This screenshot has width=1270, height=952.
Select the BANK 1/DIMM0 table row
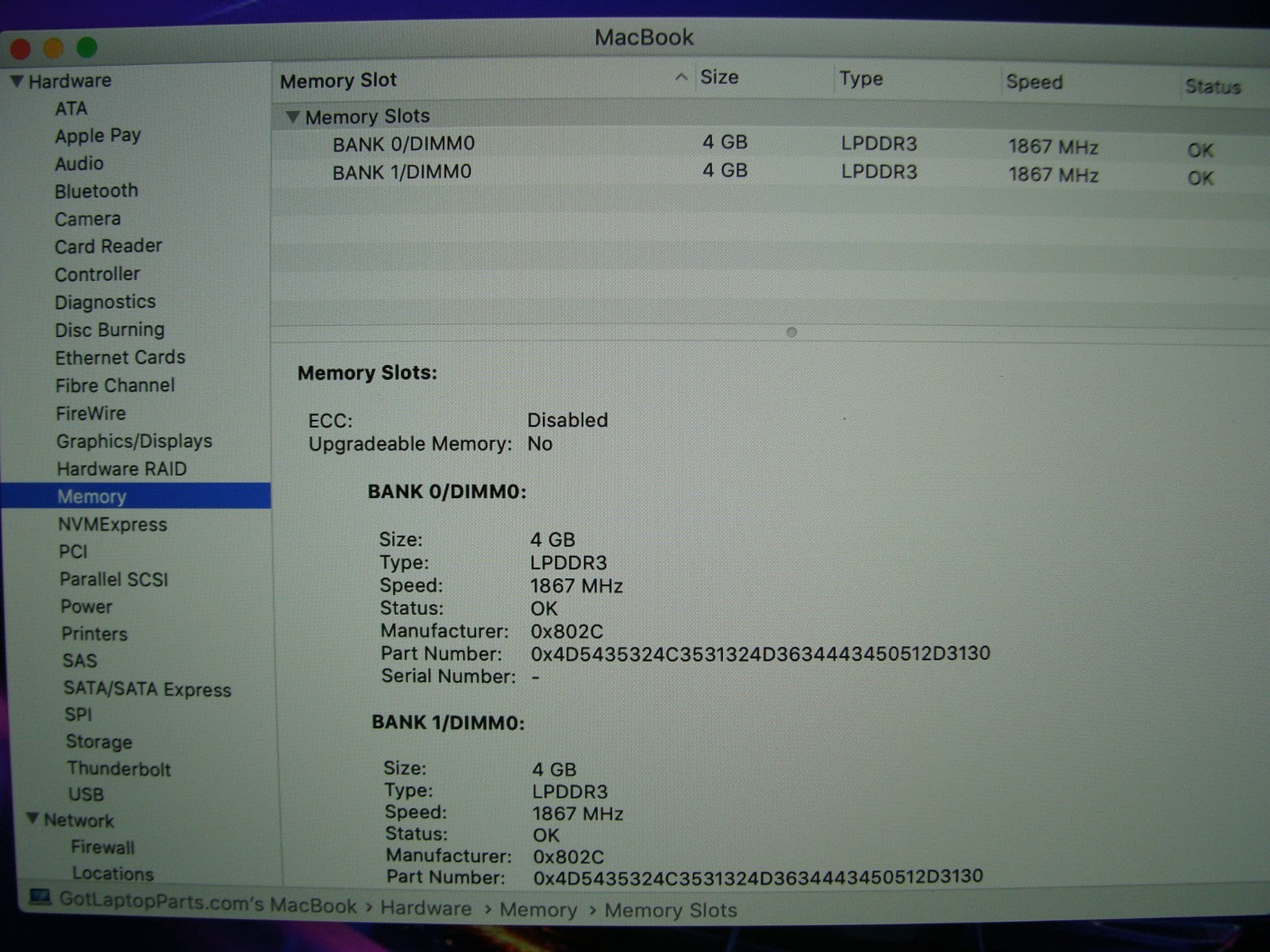[x=402, y=172]
